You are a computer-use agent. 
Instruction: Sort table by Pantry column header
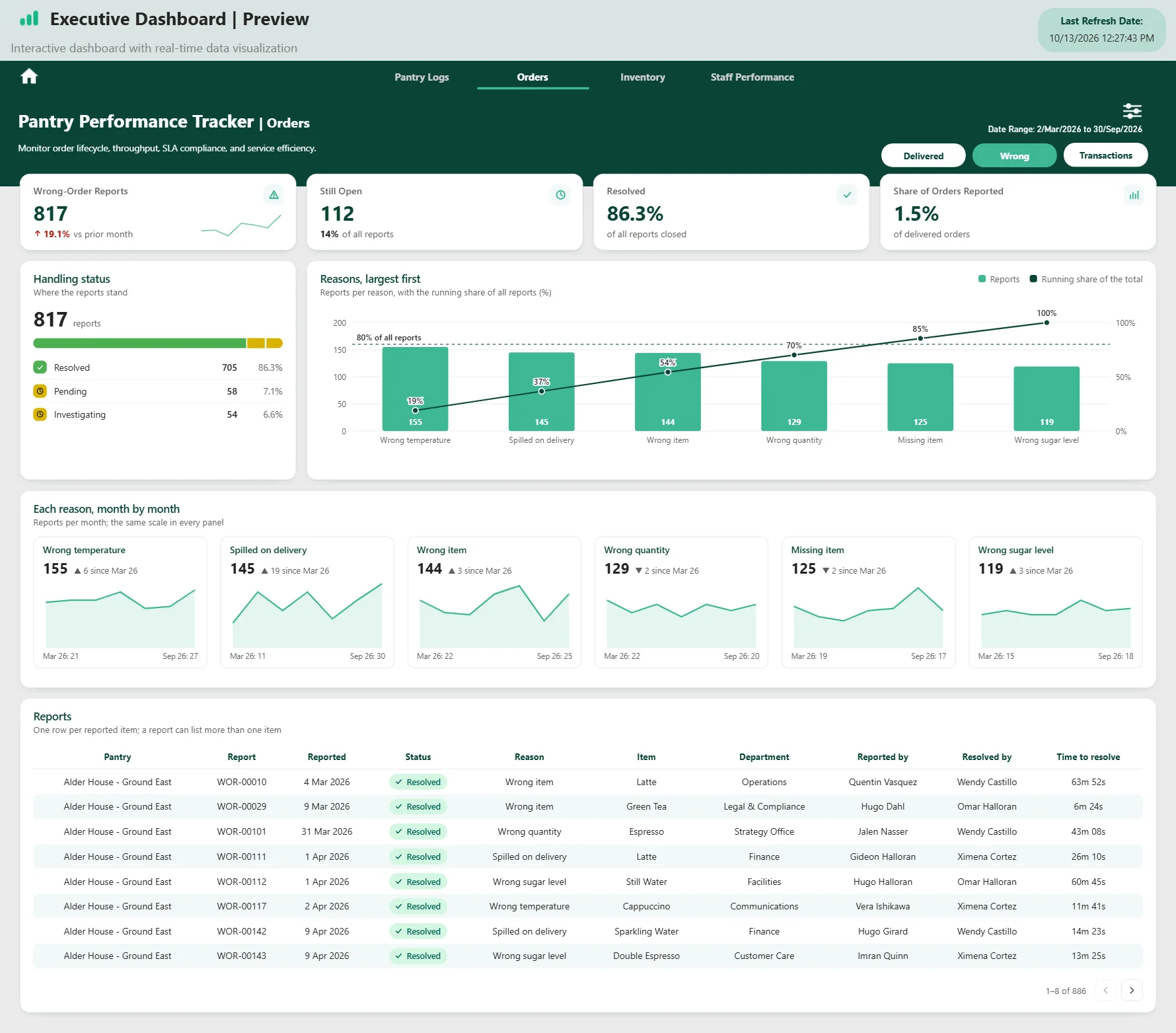[x=118, y=757]
